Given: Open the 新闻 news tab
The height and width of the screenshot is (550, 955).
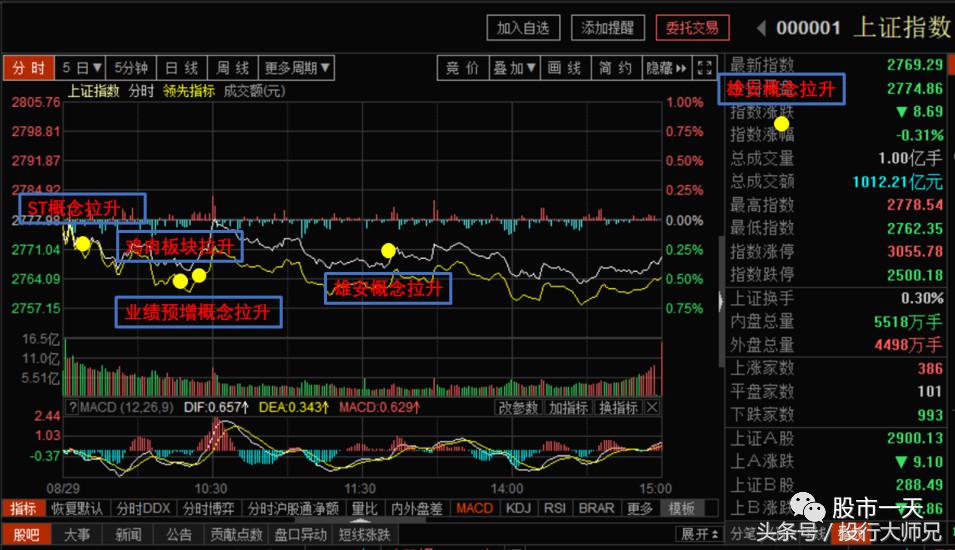Looking at the screenshot, I should coord(129,535).
